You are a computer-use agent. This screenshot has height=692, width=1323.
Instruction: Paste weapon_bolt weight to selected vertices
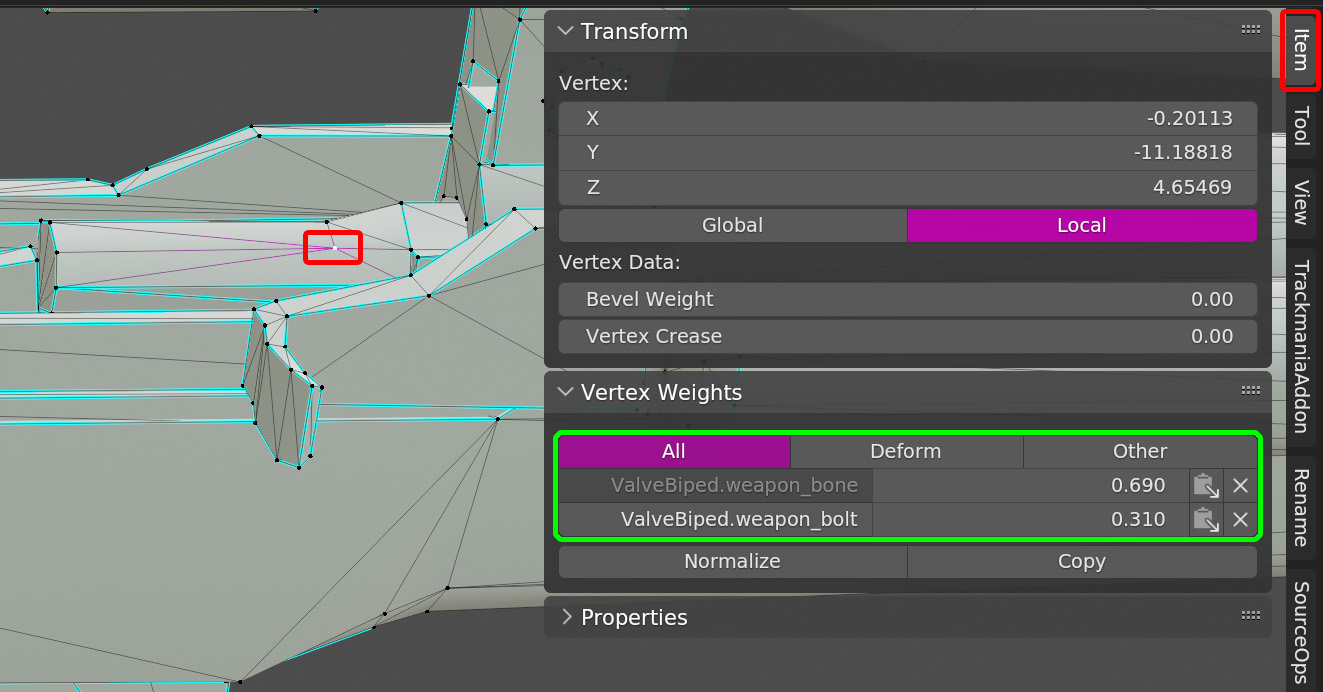1206,520
